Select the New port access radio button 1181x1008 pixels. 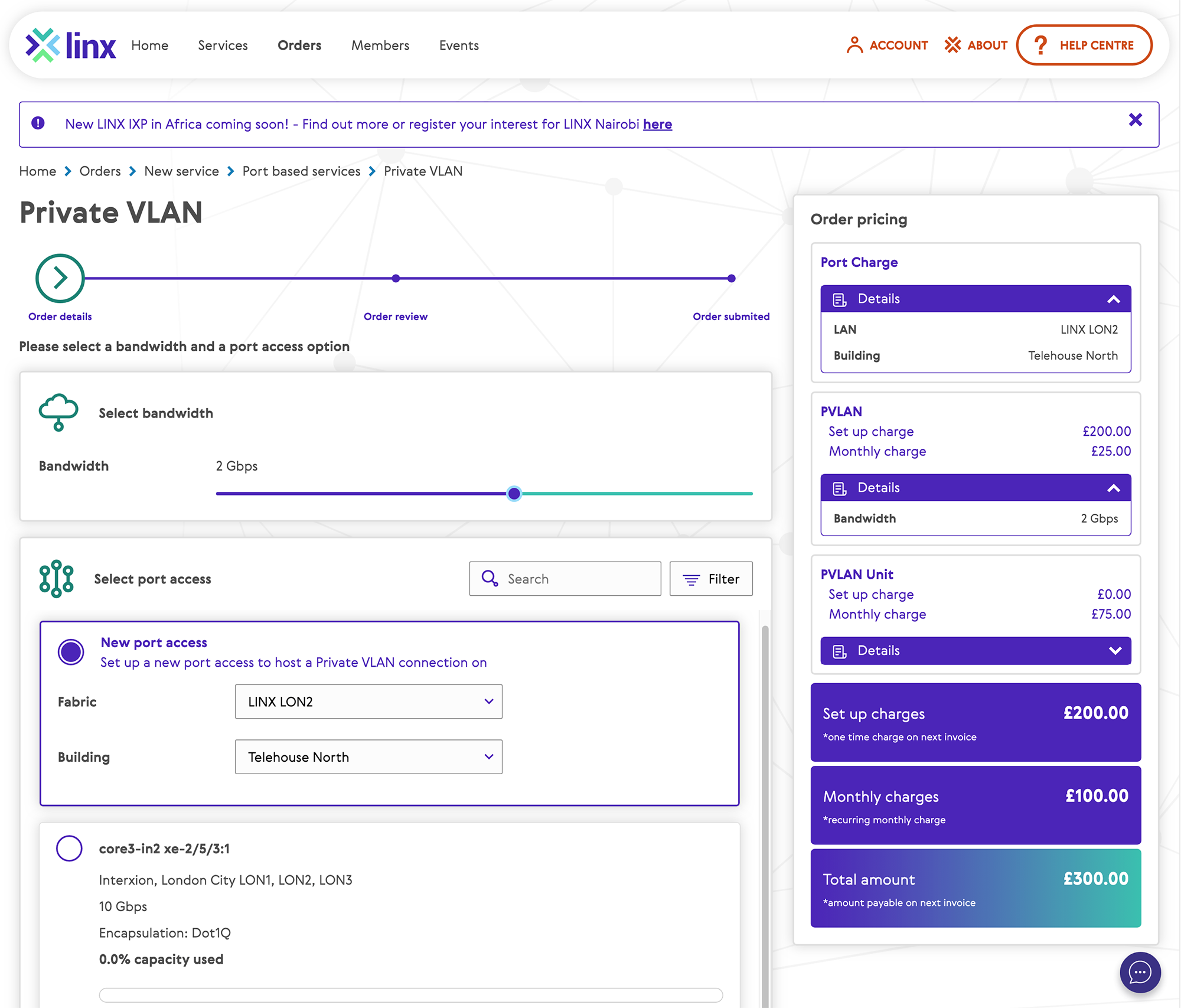coord(71,651)
